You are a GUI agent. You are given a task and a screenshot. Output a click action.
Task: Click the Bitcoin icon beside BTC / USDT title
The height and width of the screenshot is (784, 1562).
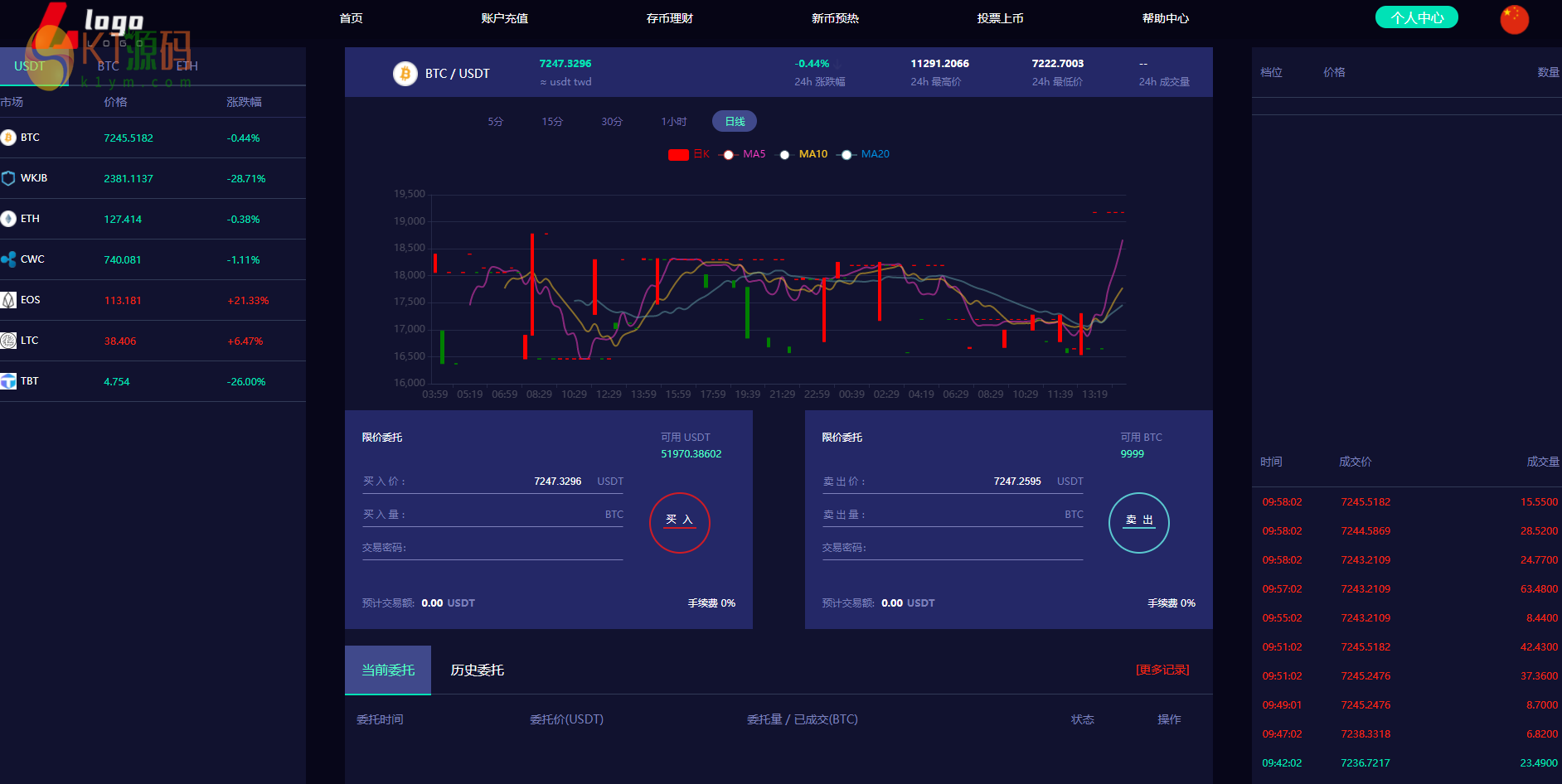[x=405, y=74]
